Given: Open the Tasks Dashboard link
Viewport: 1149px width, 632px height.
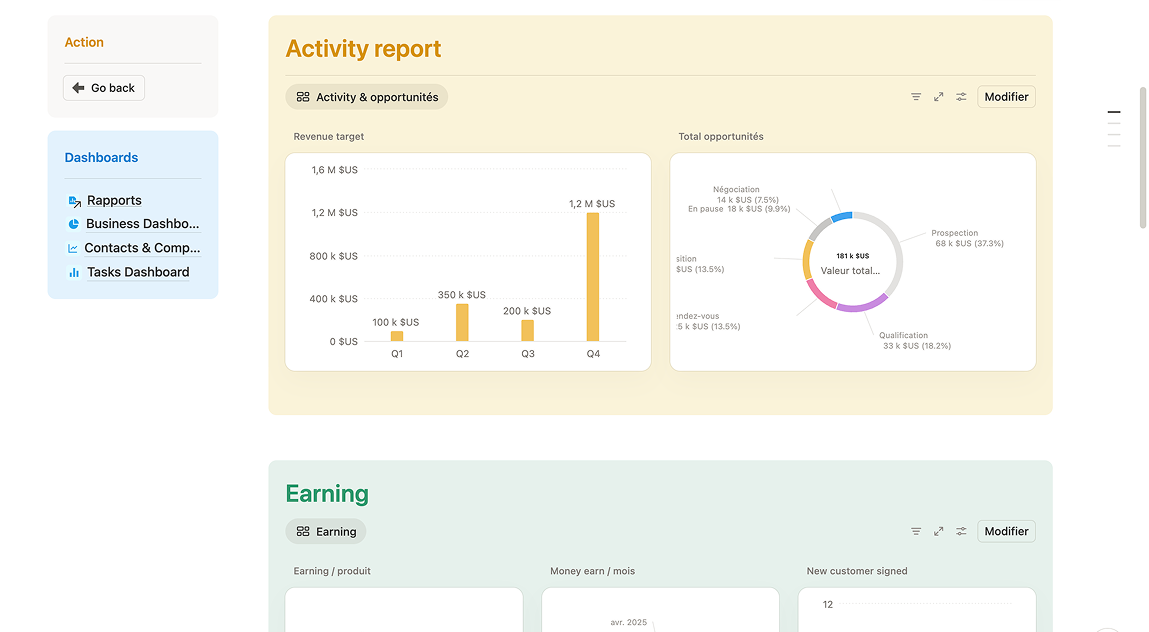Looking at the screenshot, I should 138,272.
